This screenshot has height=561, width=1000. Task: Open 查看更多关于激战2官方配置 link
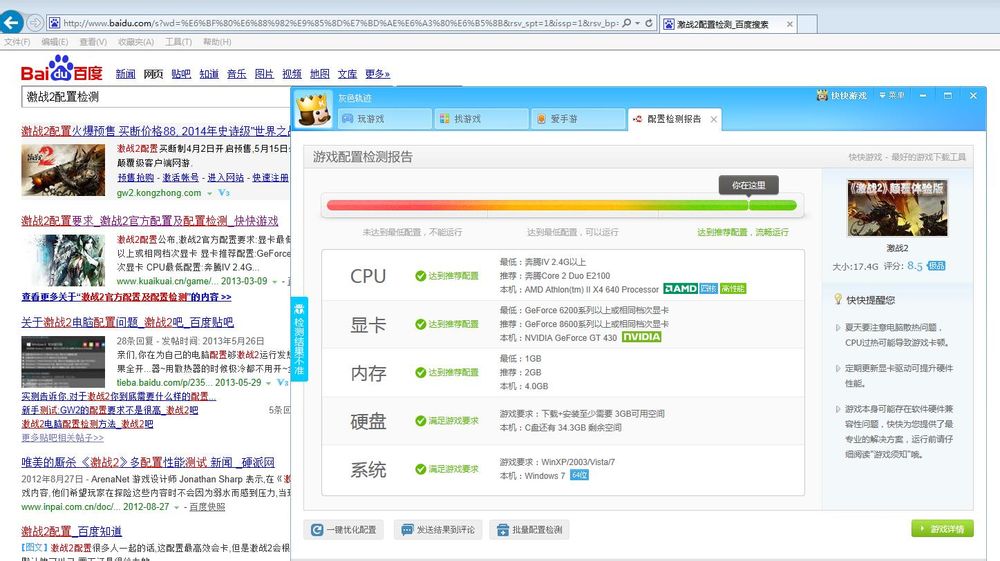(x=126, y=297)
